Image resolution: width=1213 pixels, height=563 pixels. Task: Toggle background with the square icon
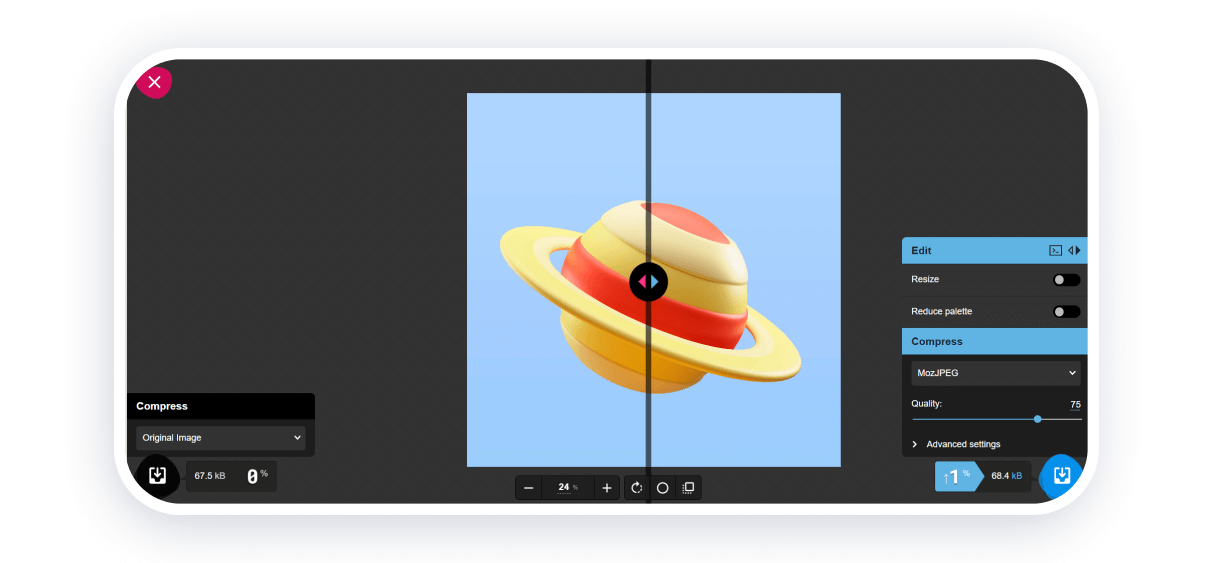688,488
